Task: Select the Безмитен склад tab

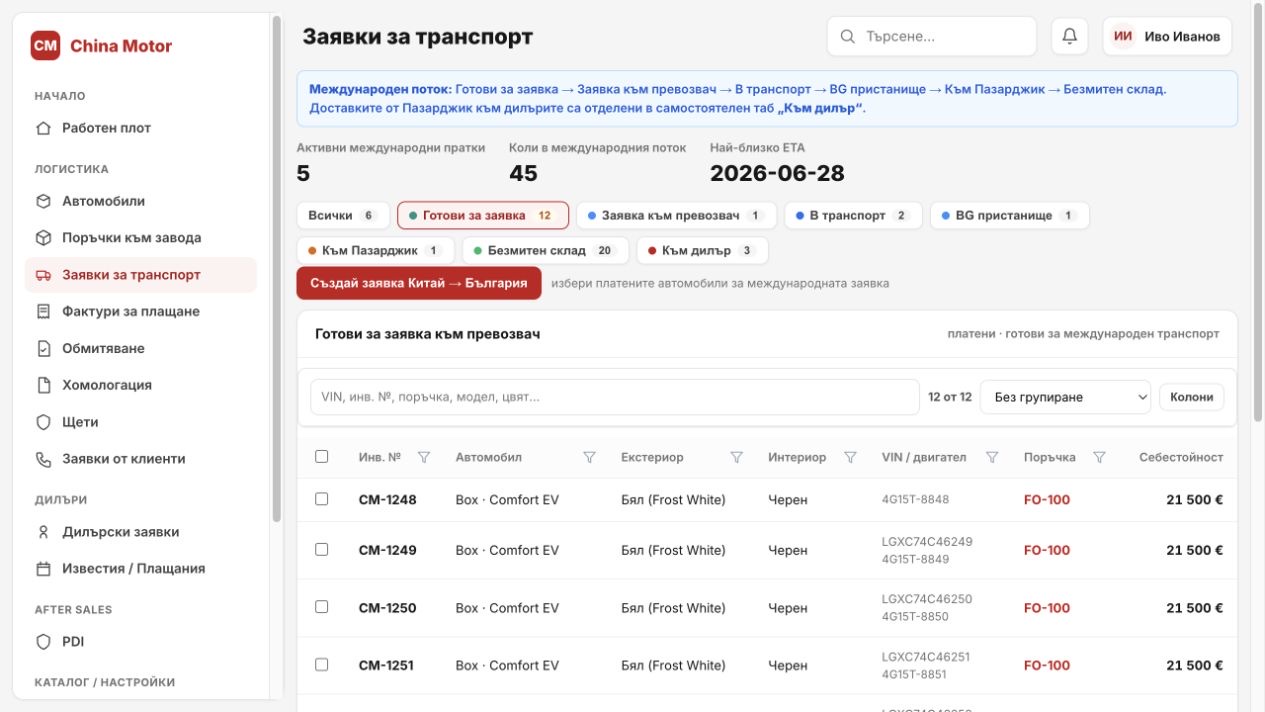Action: (x=545, y=250)
